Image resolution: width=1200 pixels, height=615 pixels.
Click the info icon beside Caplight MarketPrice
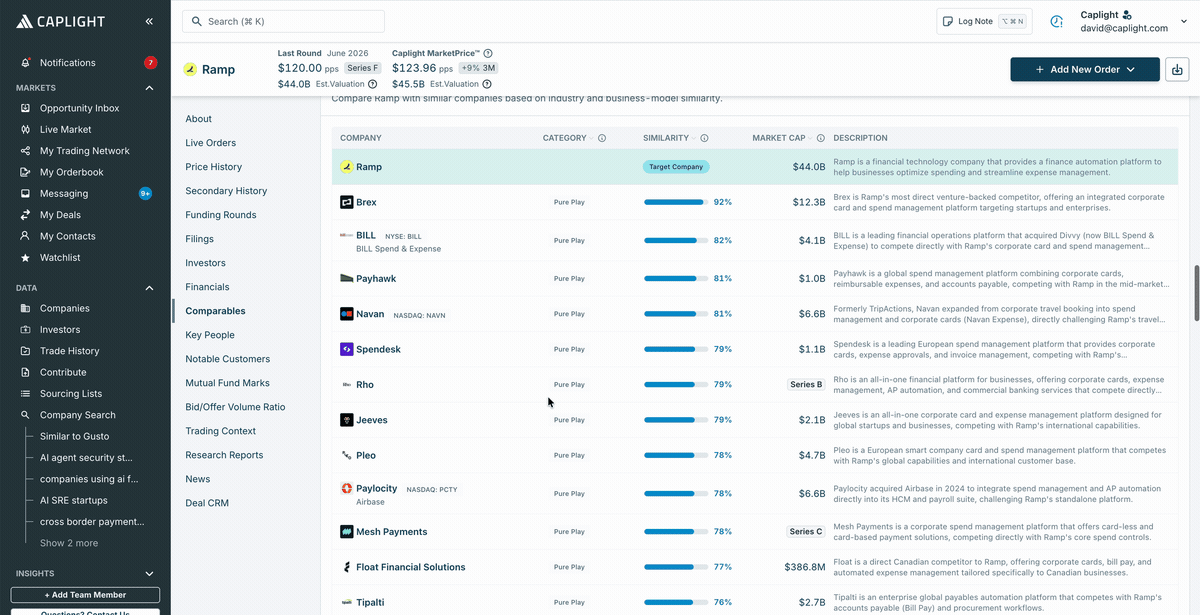coord(488,53)
